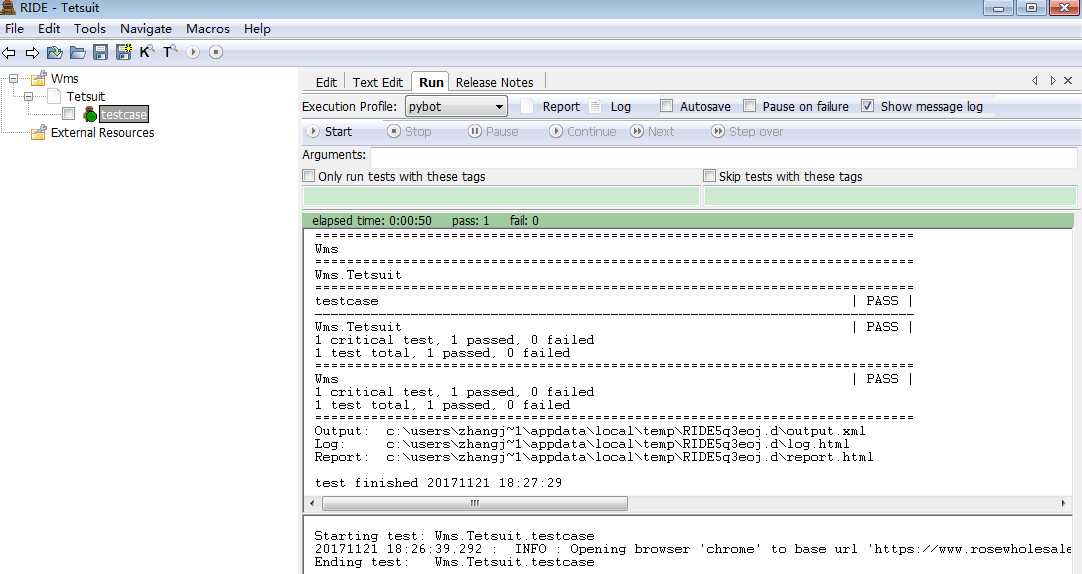Check Only run tests with these tags
Viewport: 1082px width, 574px height.
309,176
